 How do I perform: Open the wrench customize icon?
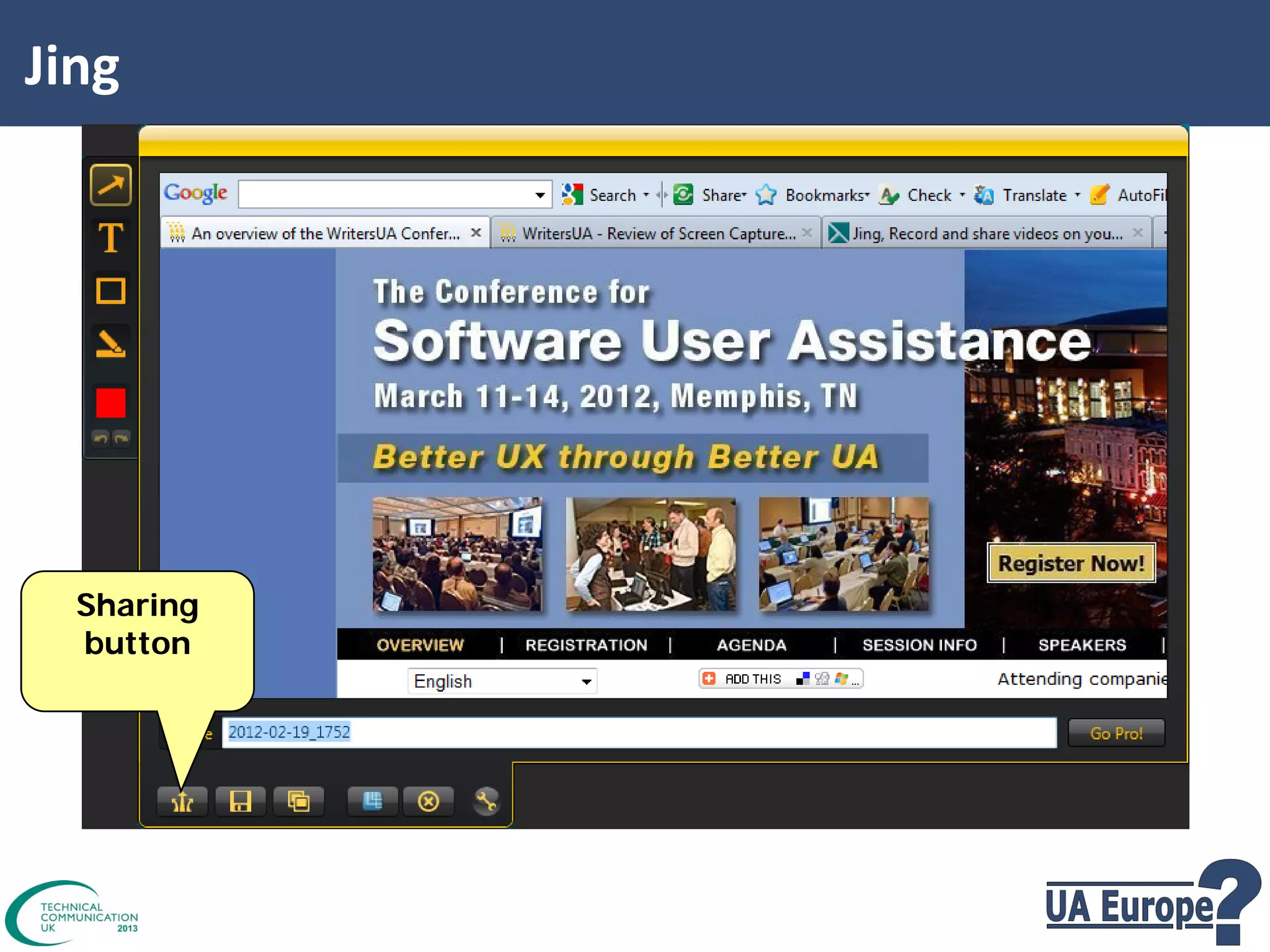[x=487, y=801]
